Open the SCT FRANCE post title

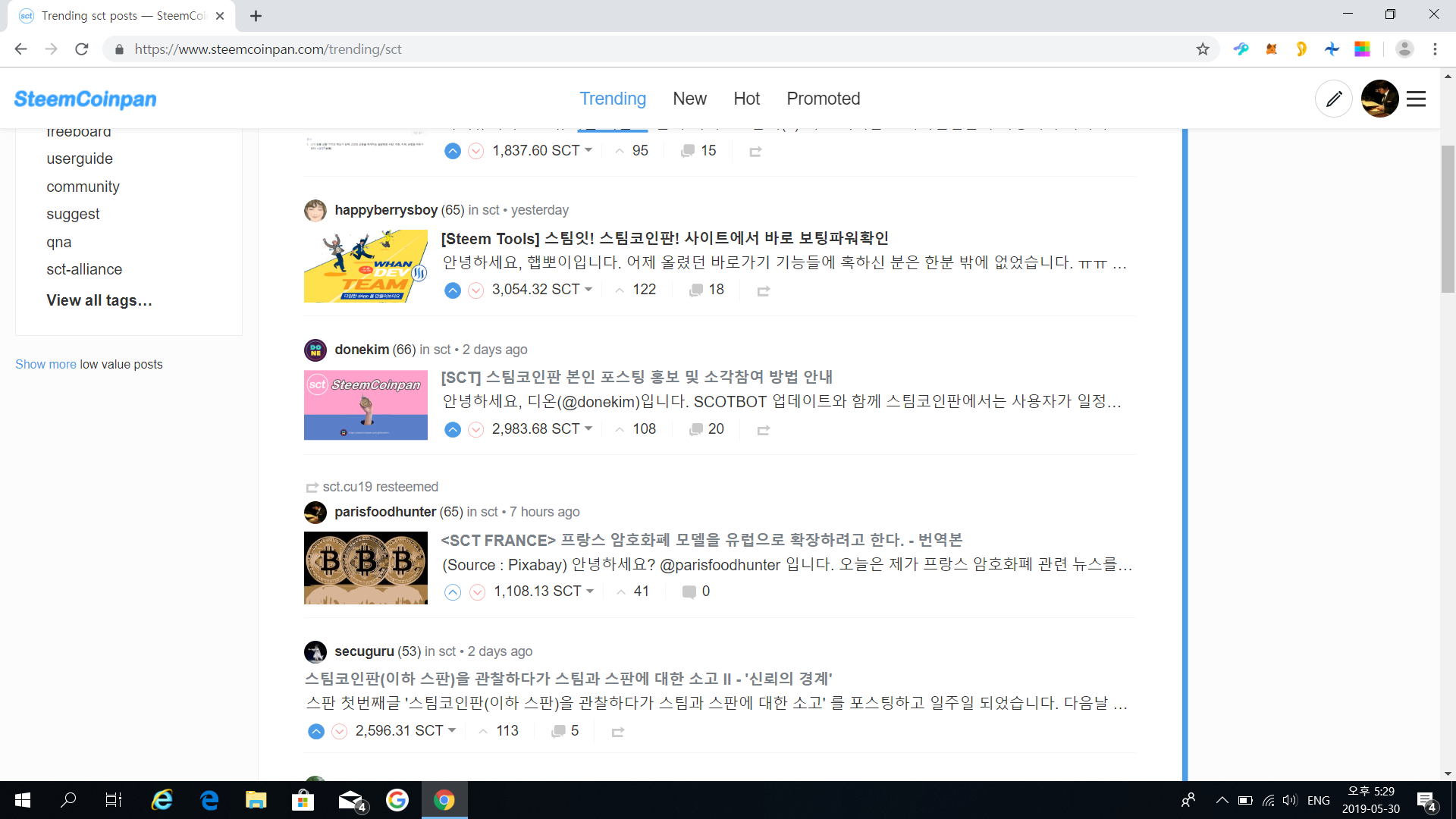pos(701,540)
